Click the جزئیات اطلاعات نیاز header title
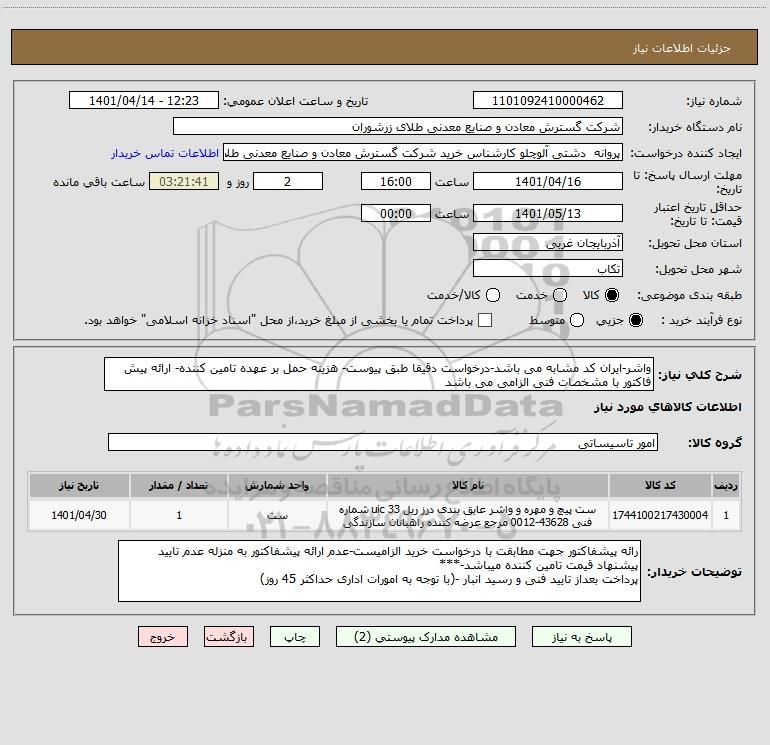The height and width of the screenshot is (745, 770). point(681,48)
